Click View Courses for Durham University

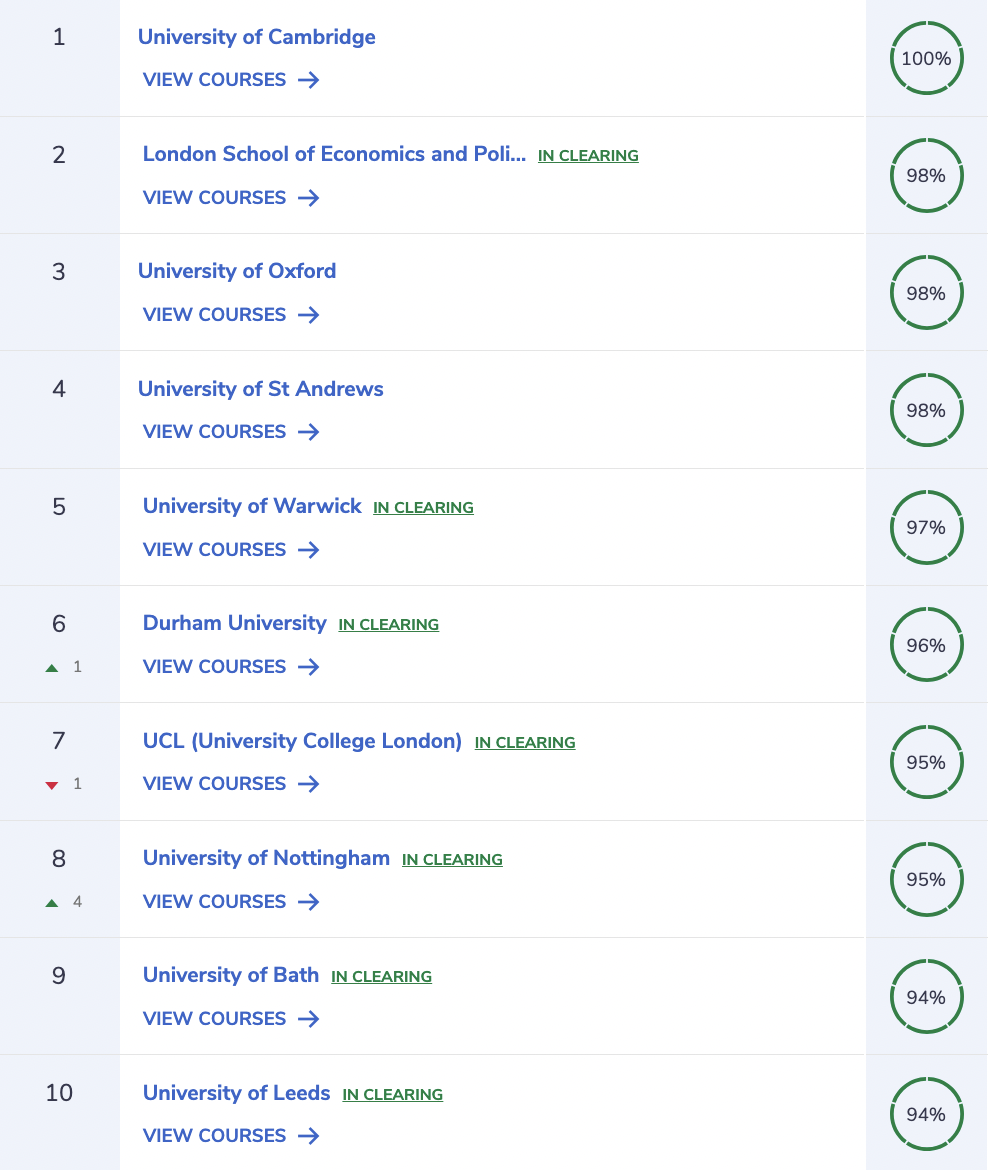tap(231, 666)
